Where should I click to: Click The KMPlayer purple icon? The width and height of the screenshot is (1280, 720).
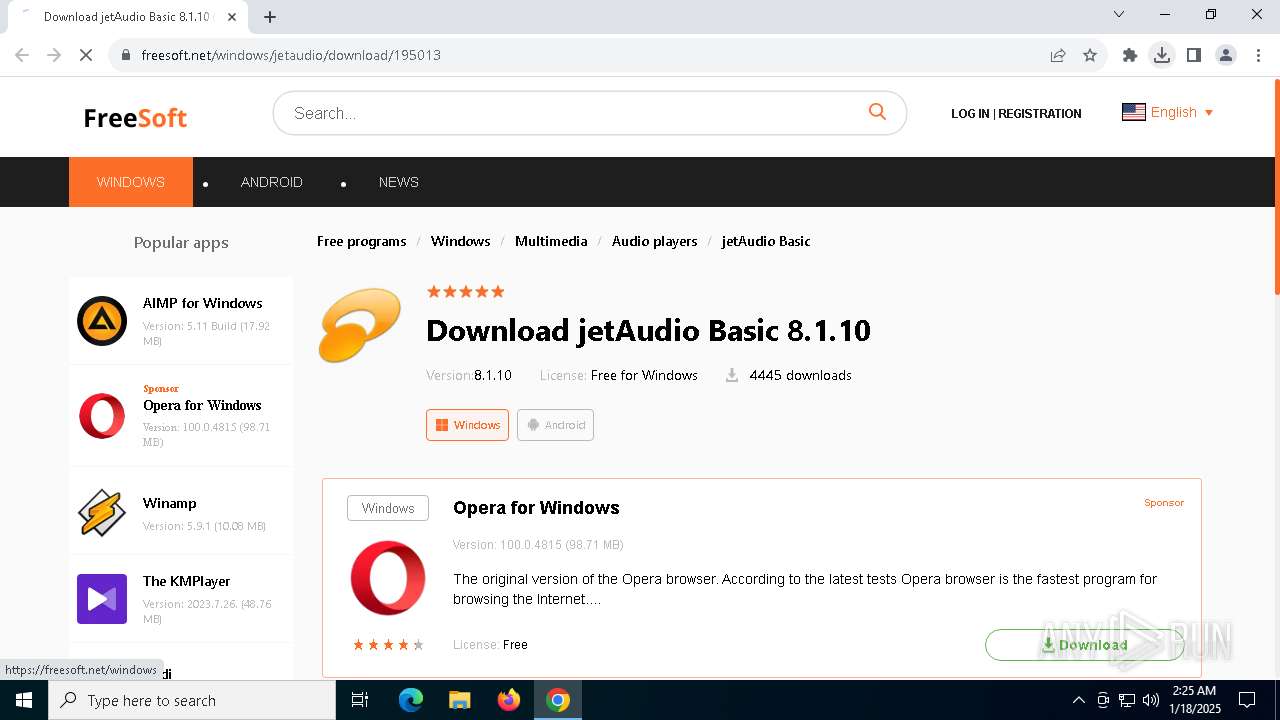pos(102,599)
